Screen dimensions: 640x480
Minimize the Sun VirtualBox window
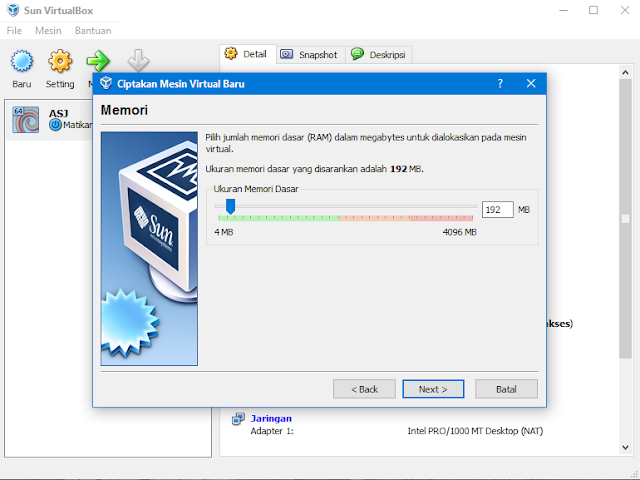[563, 10]
